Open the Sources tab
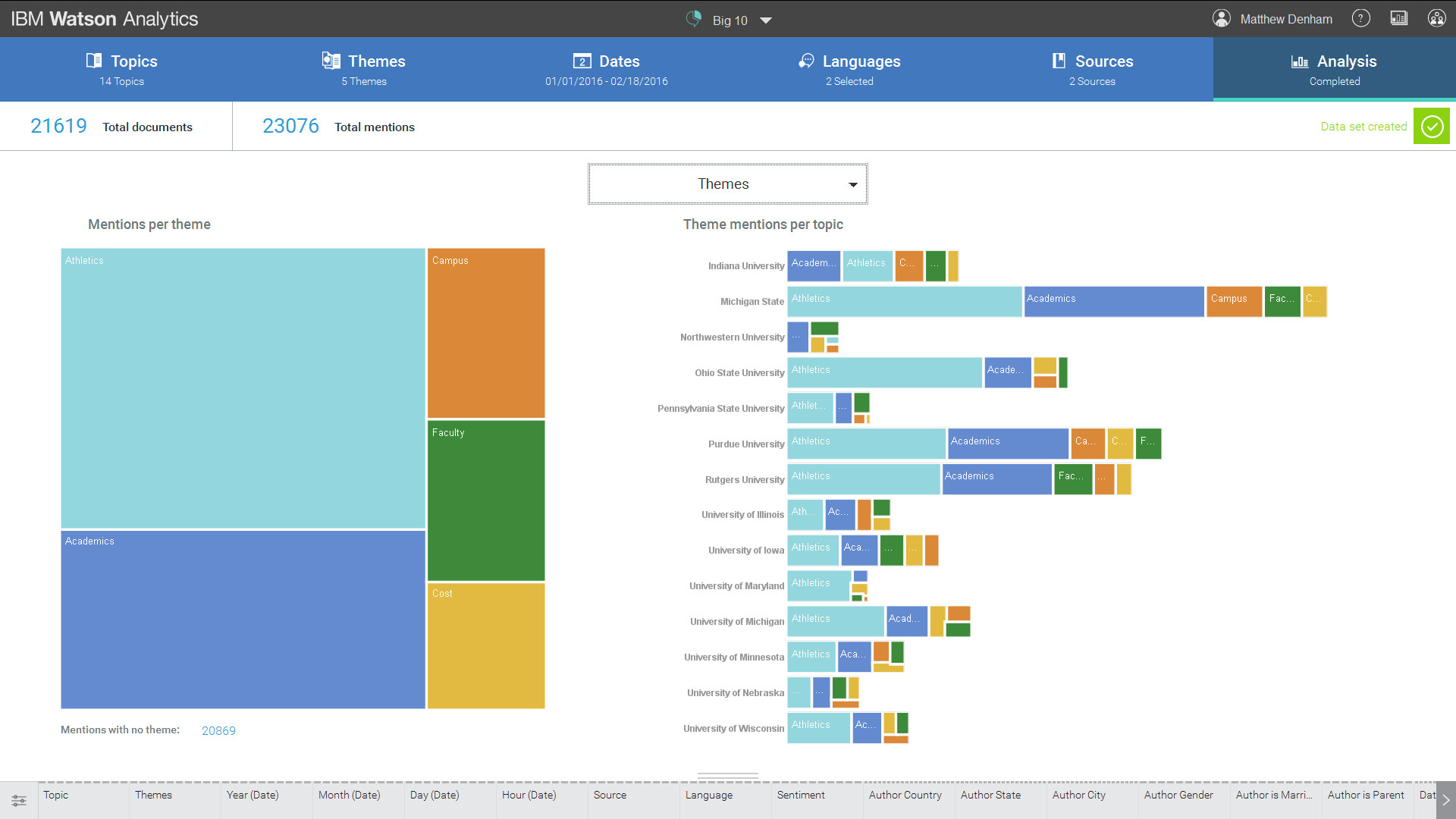The width and height of the screenshot is (1456, 819). pos(1092,69)
